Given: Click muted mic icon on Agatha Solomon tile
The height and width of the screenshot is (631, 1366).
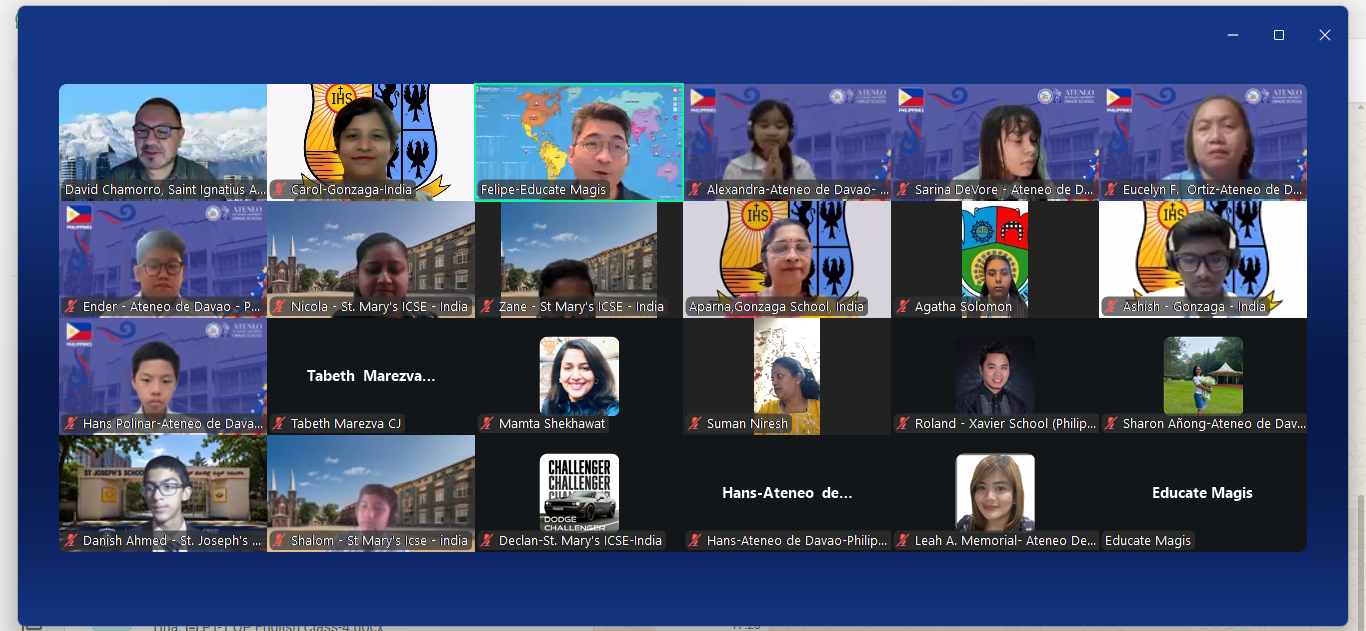Looking at the screenshot, I should pos(903,307).
